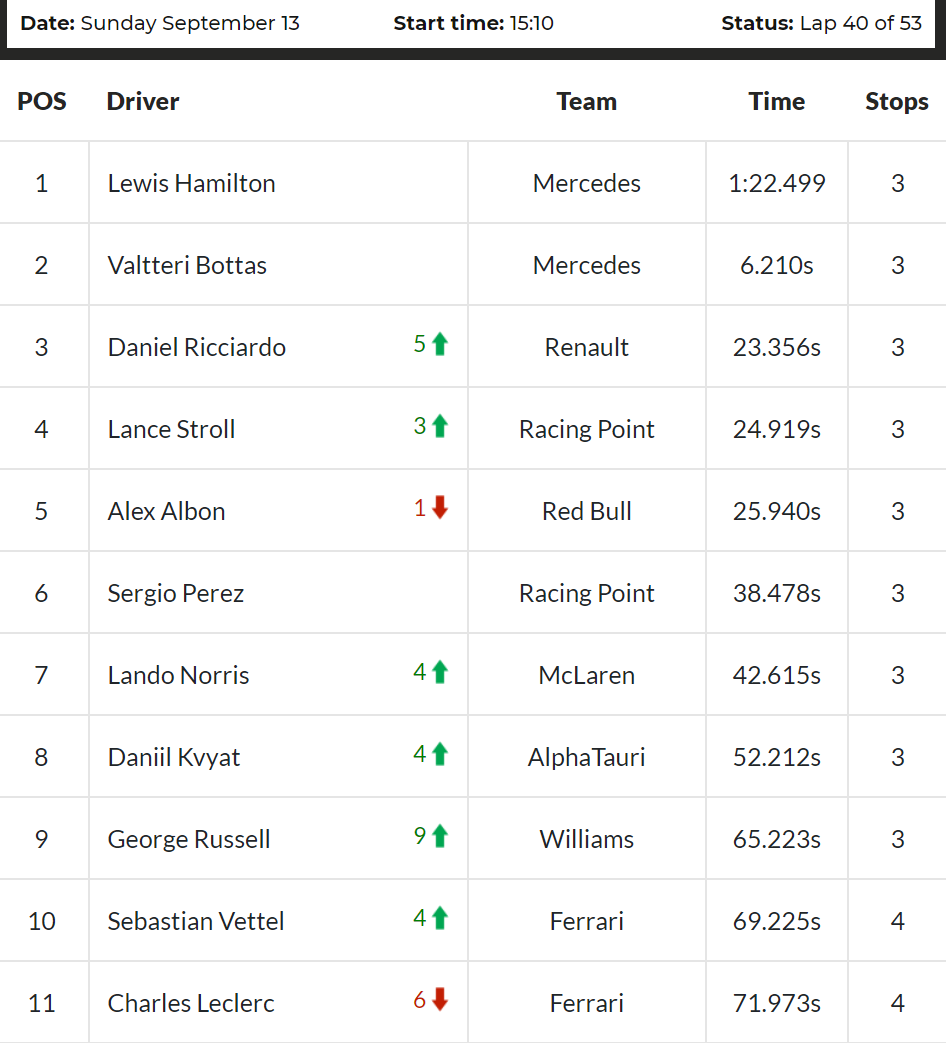Select the Driver column header
Screen dimensions: 946x1043
[143, 101]
